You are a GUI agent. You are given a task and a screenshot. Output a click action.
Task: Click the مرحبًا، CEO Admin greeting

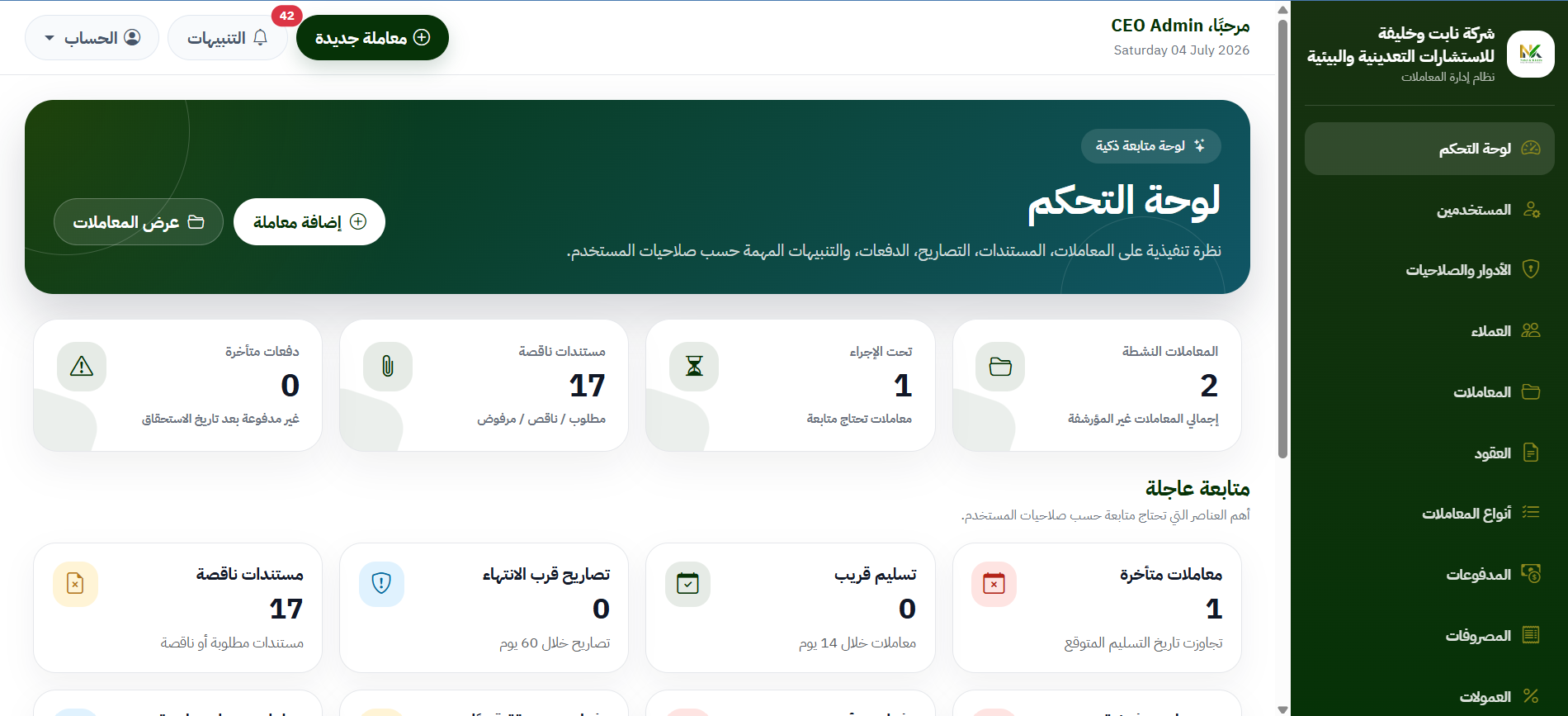(x=1180, y=26)
